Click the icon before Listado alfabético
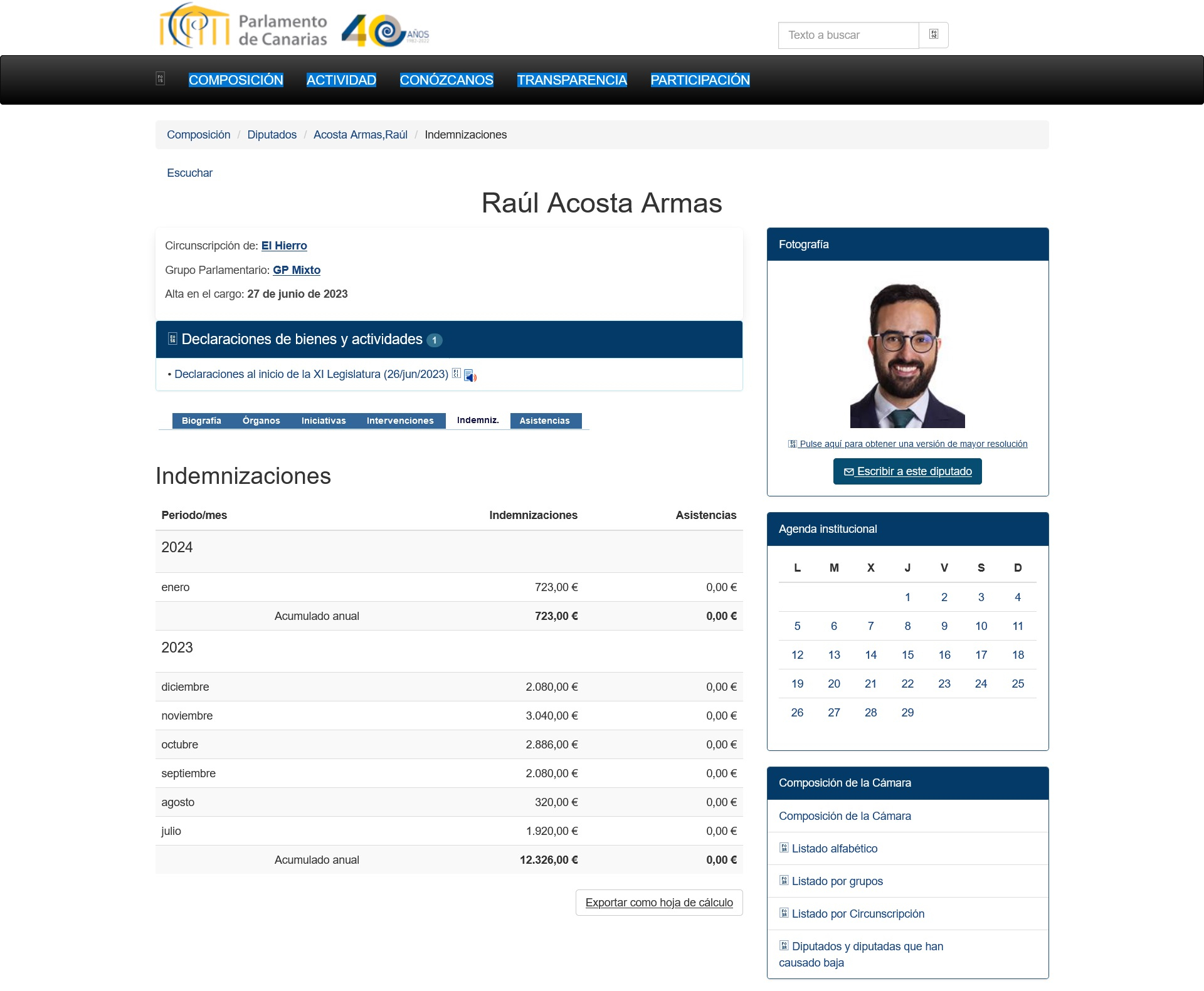Image resolution: width=1204 pixels, height=991 pixels. pos(784,848)
